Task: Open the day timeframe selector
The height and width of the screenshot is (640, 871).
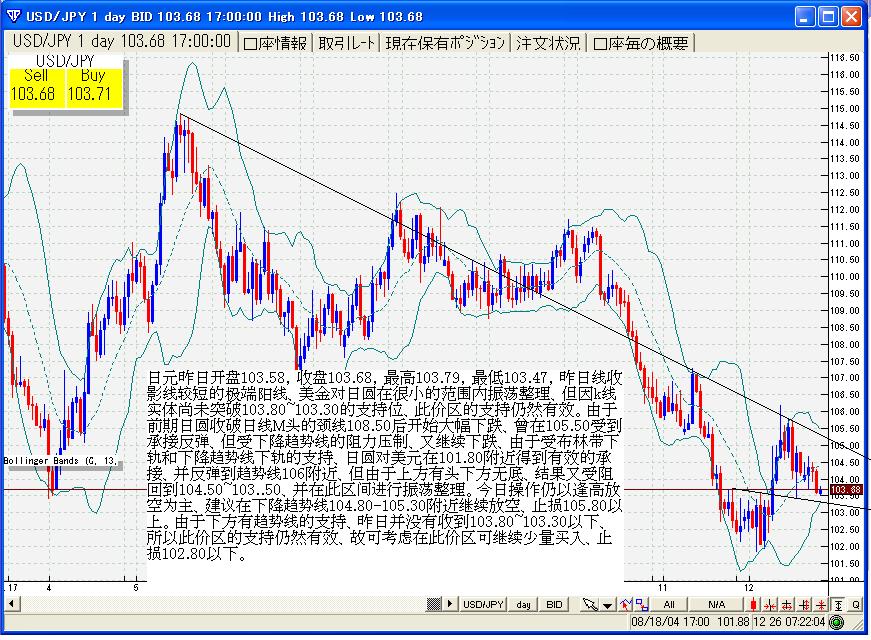Action: pyautogui.click(x=523, y=604)
